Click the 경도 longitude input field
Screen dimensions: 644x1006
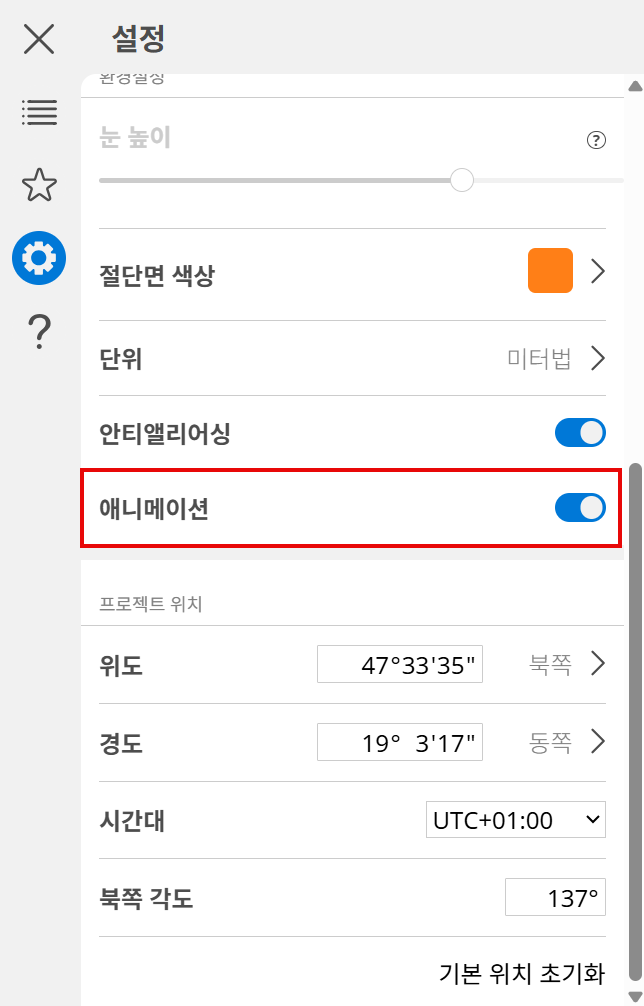(400, 743)
